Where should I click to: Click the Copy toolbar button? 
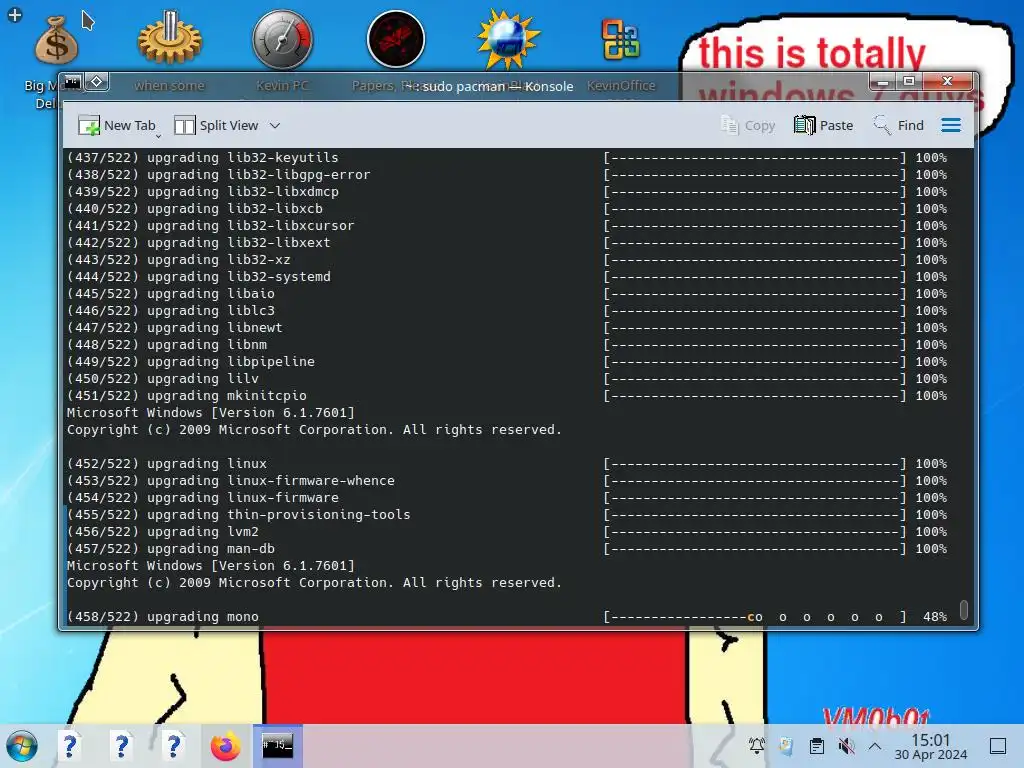[748, 125]
